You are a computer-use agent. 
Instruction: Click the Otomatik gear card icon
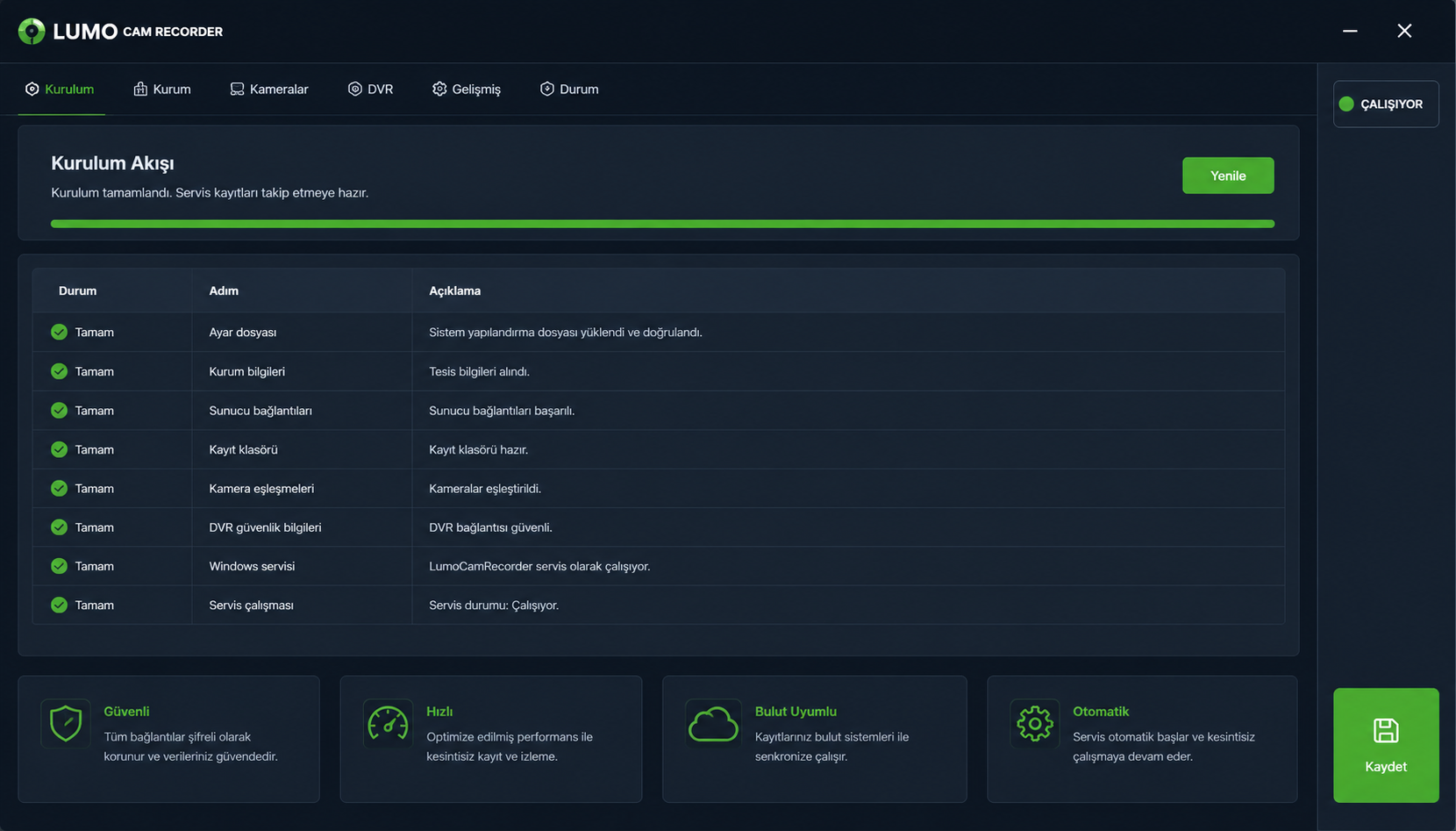pyautogui.click(x=1035, y=724)
